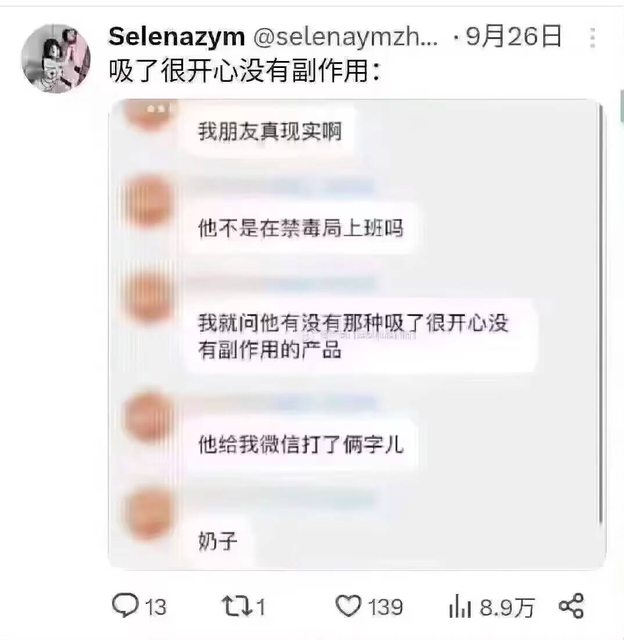Click the 他给我微信打了俩字儿 message bubble
Screen dimensions: 624x640
[301, 444]
